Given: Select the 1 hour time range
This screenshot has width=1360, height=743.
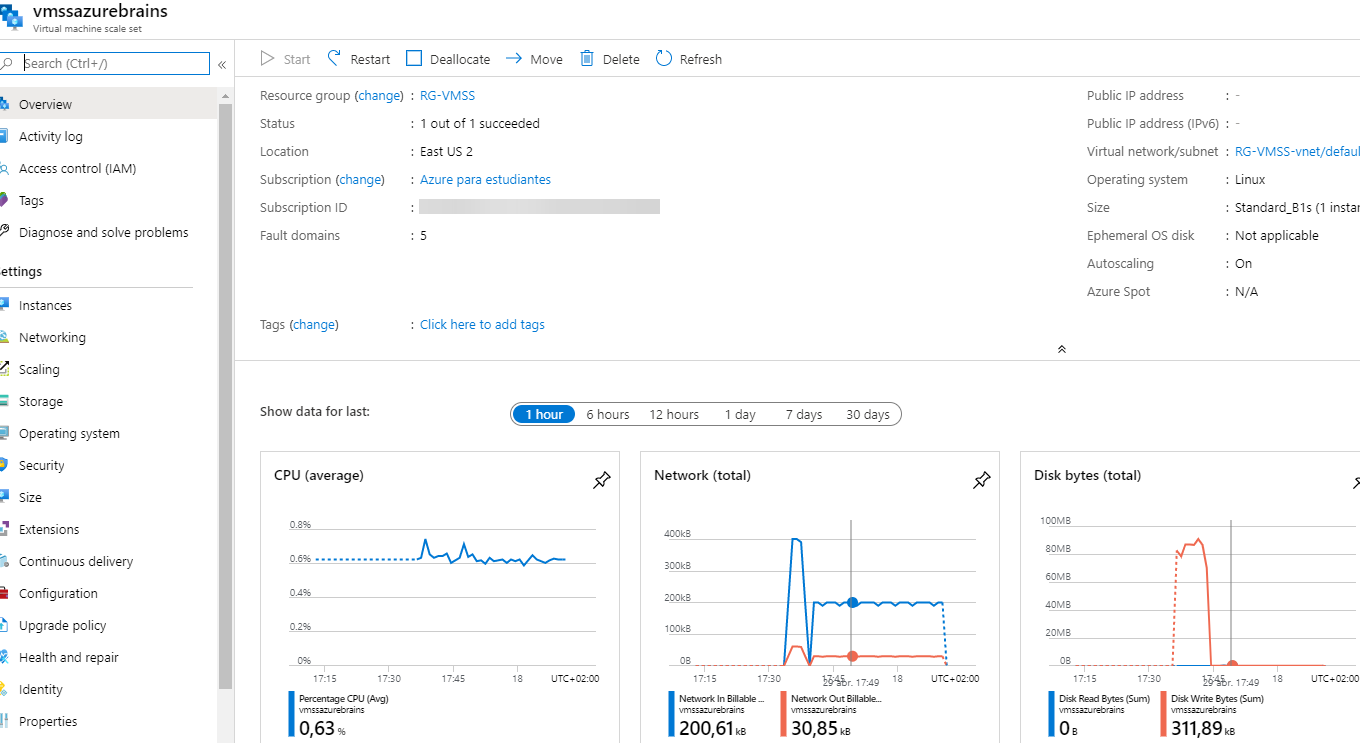Looking at the screenshot, I should (x=544, y=414).
